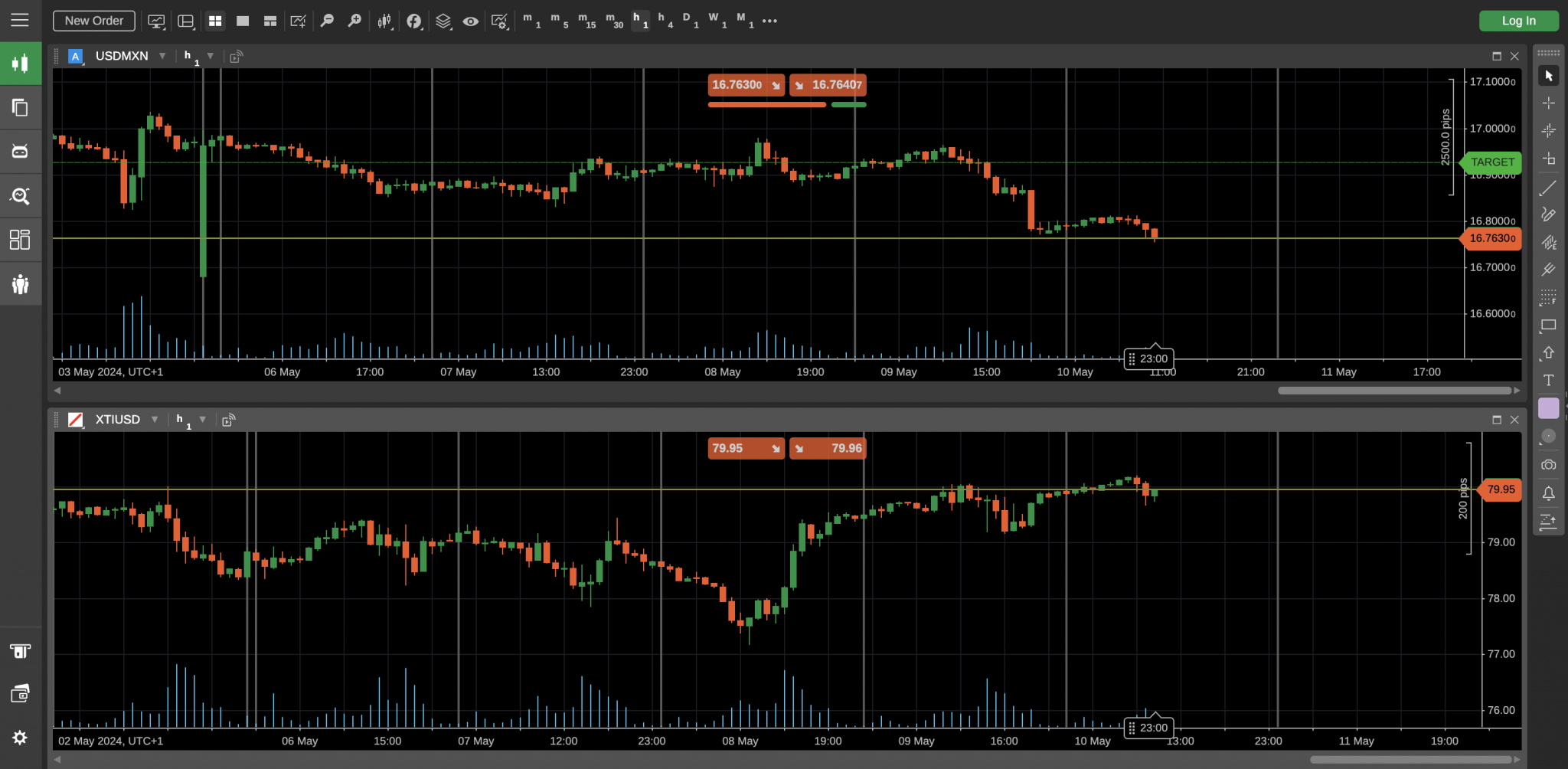Screen dimensions: 1568x769
Task: Open the XTIUSD timeframe dropdown
Action: point(202,420)
